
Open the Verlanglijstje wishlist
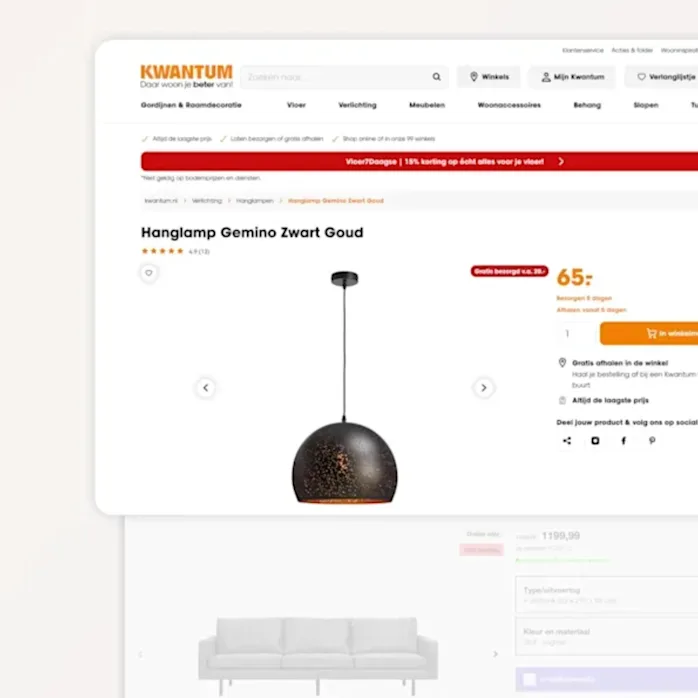click(662, 77)
